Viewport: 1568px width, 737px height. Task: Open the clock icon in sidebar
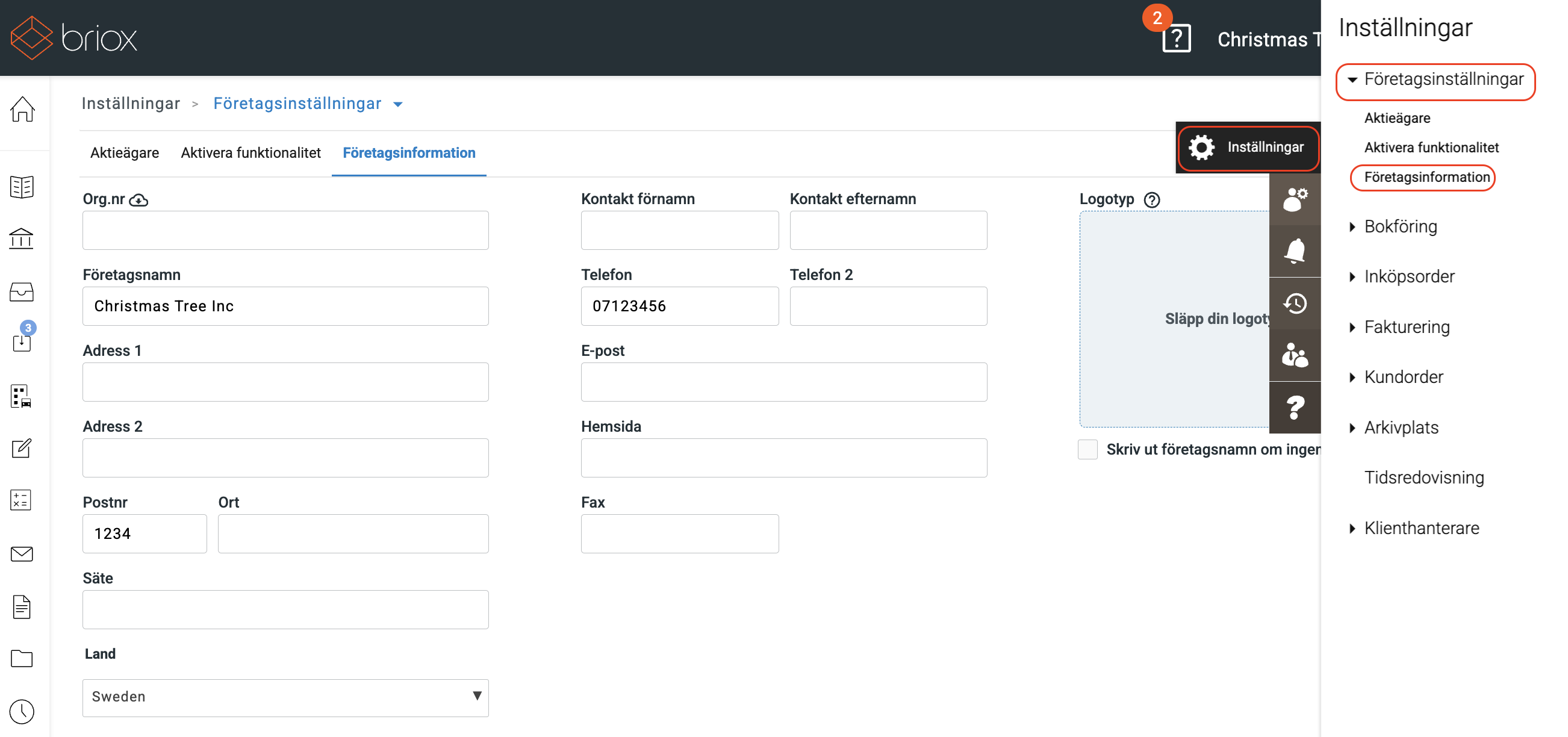(22, 712)
